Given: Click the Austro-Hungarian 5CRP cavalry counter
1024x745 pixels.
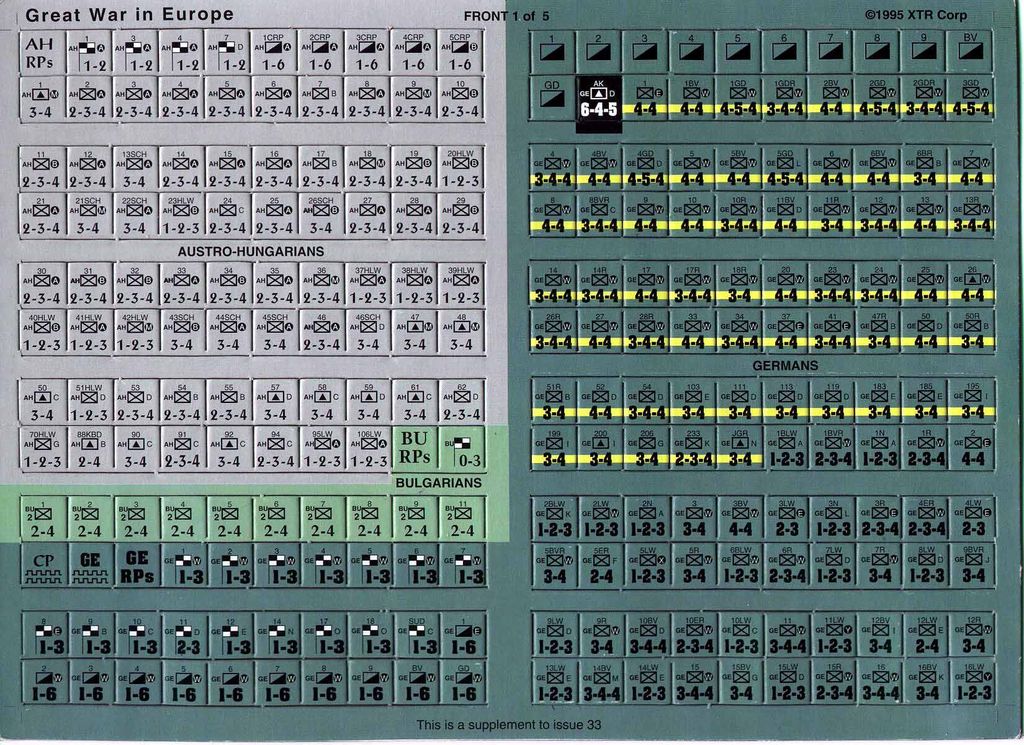Looking at the screenshot, I should 460,52.
